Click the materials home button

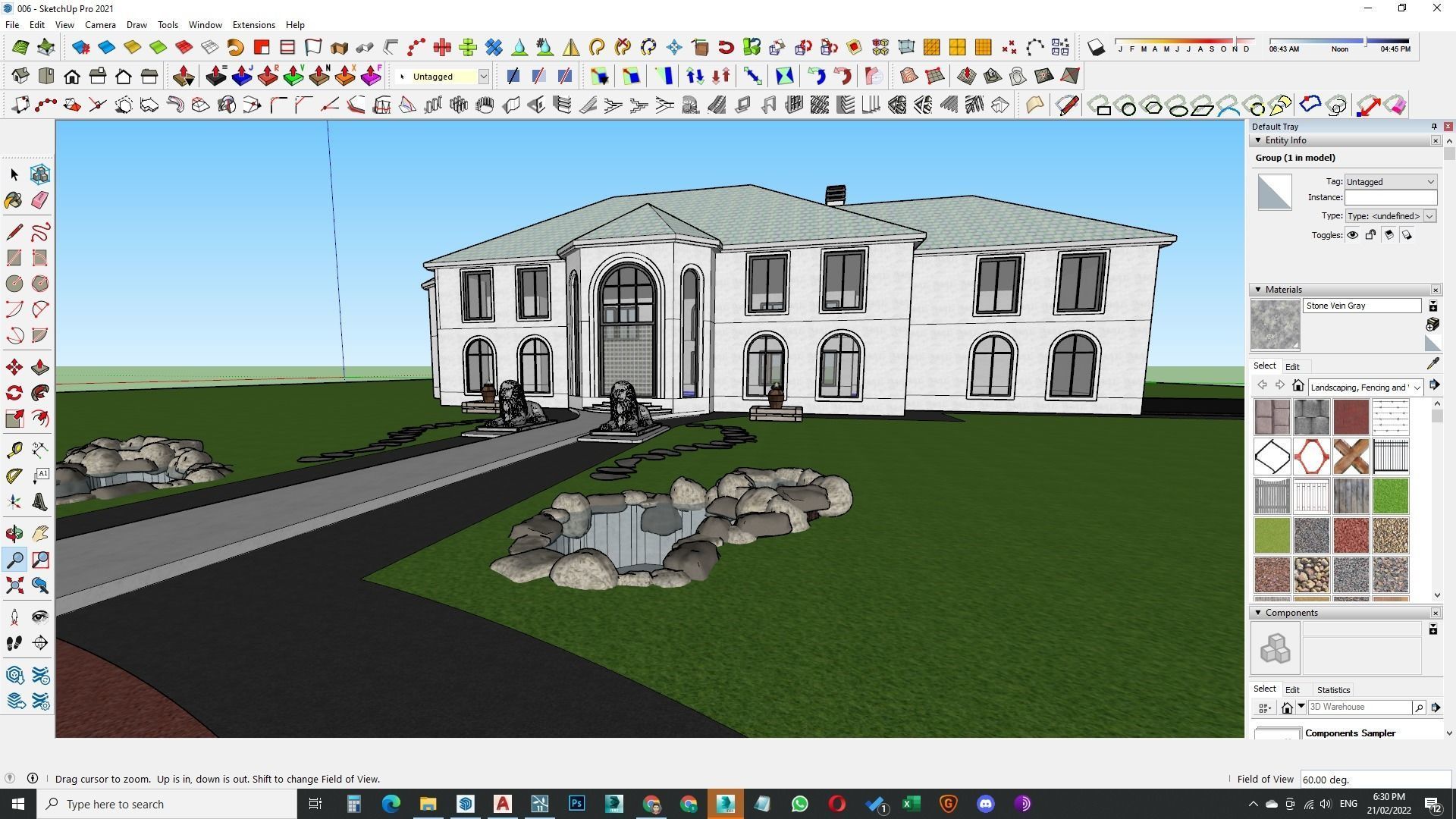pos(1298,386)
